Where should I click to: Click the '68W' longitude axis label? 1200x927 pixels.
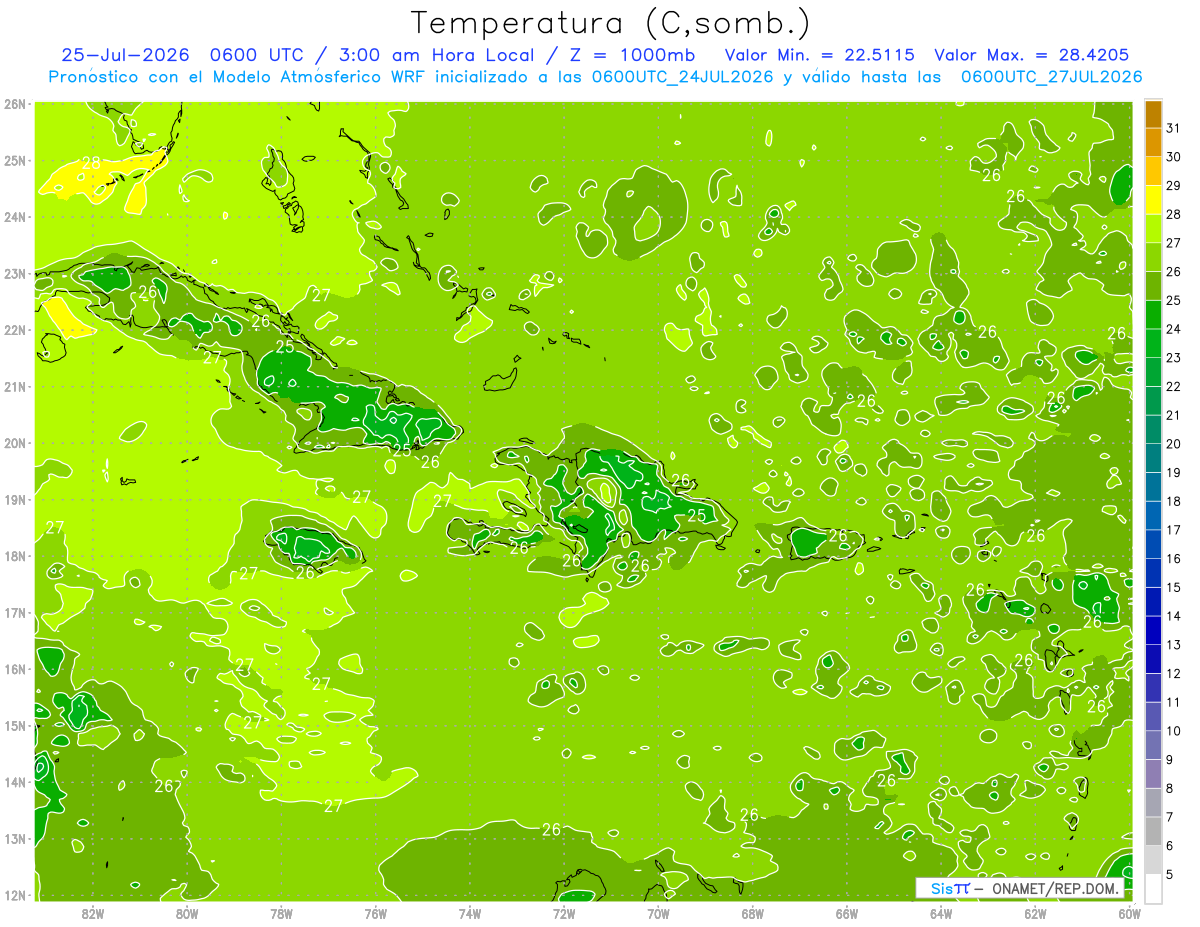(x=752, y=914)
